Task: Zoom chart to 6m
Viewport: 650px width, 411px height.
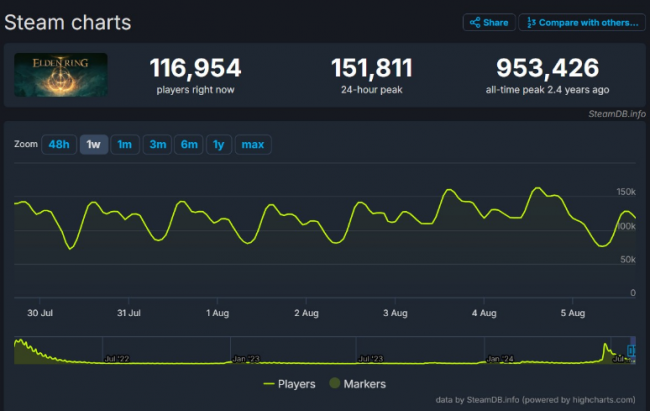Action: 189,145
